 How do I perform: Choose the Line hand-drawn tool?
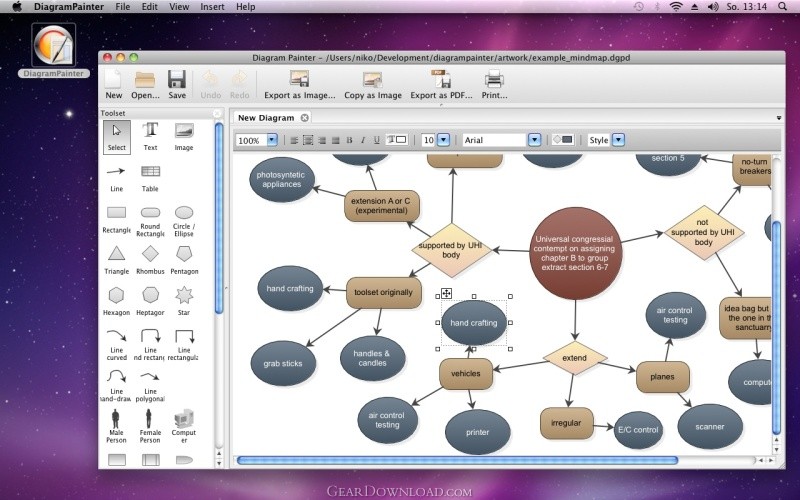[x=116, y=386]
